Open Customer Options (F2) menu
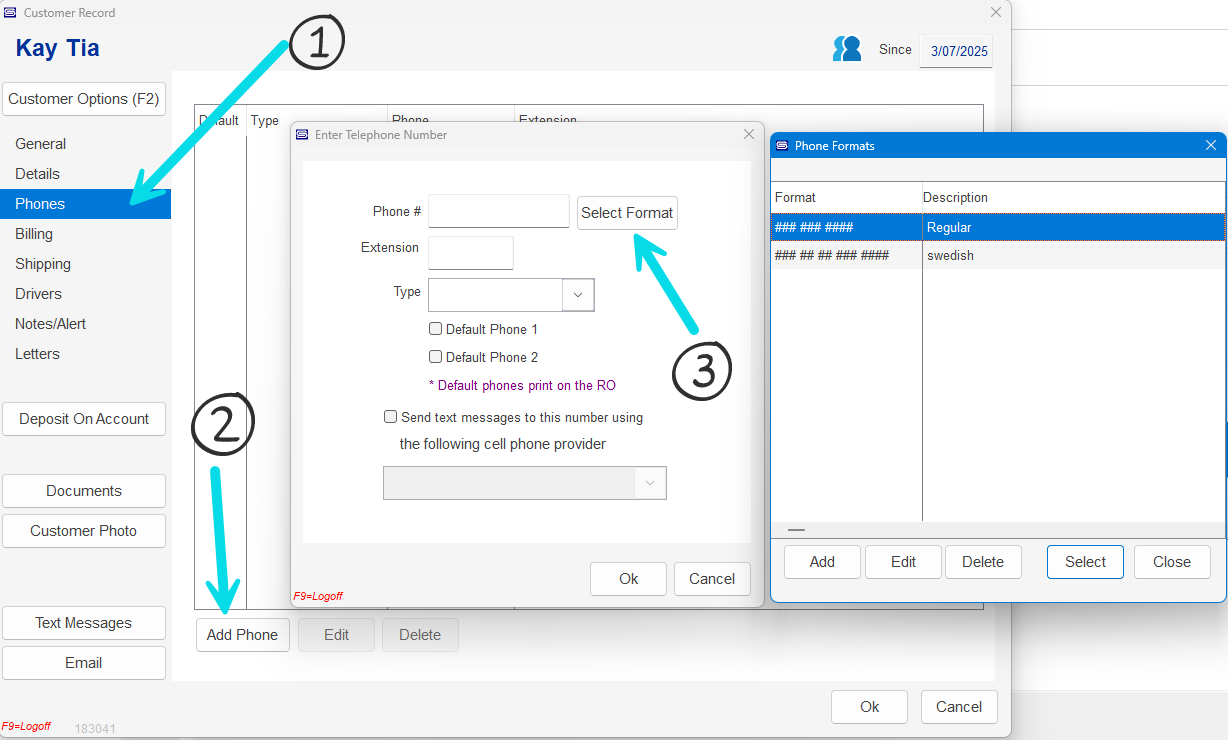This screenshot has height=740, width=1228. (x=83, y=99)
